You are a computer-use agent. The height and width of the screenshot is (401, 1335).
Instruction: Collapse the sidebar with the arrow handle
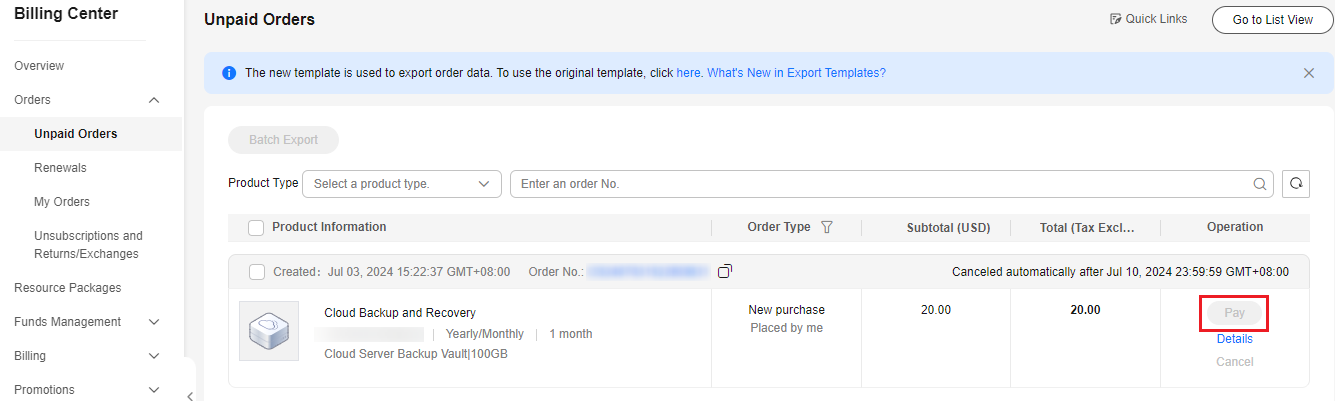click(190, 395)
